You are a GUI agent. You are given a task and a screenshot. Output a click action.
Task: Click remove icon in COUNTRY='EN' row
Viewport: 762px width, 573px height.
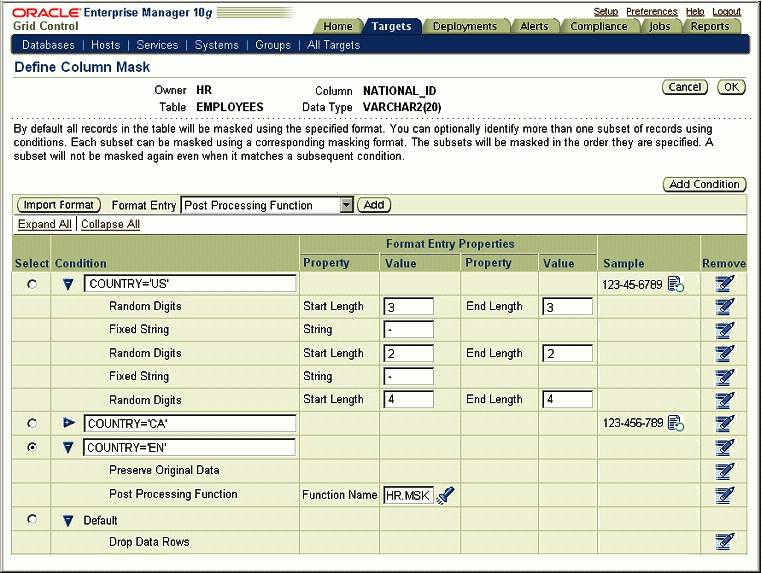[724, 447]
